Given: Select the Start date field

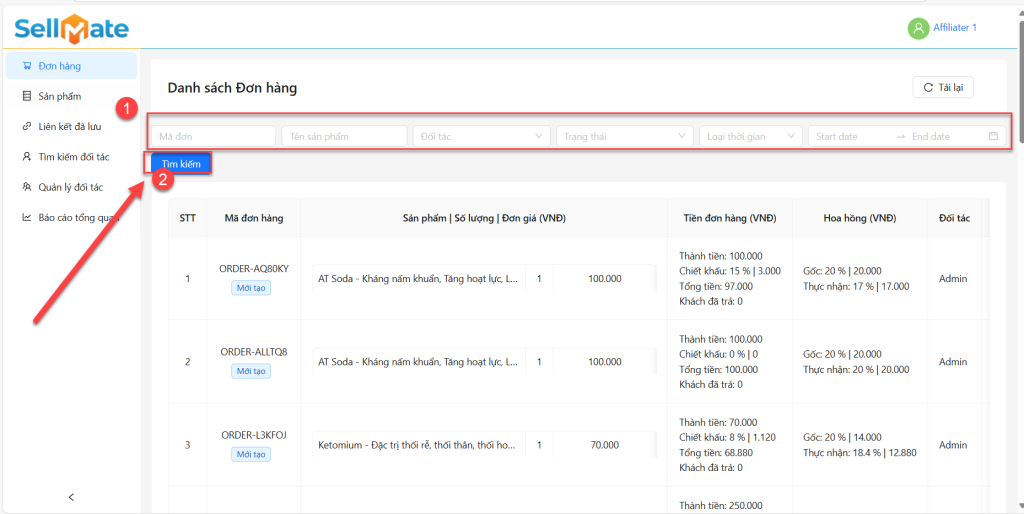Looking at the screenshot, I should [x=850, y=136].
